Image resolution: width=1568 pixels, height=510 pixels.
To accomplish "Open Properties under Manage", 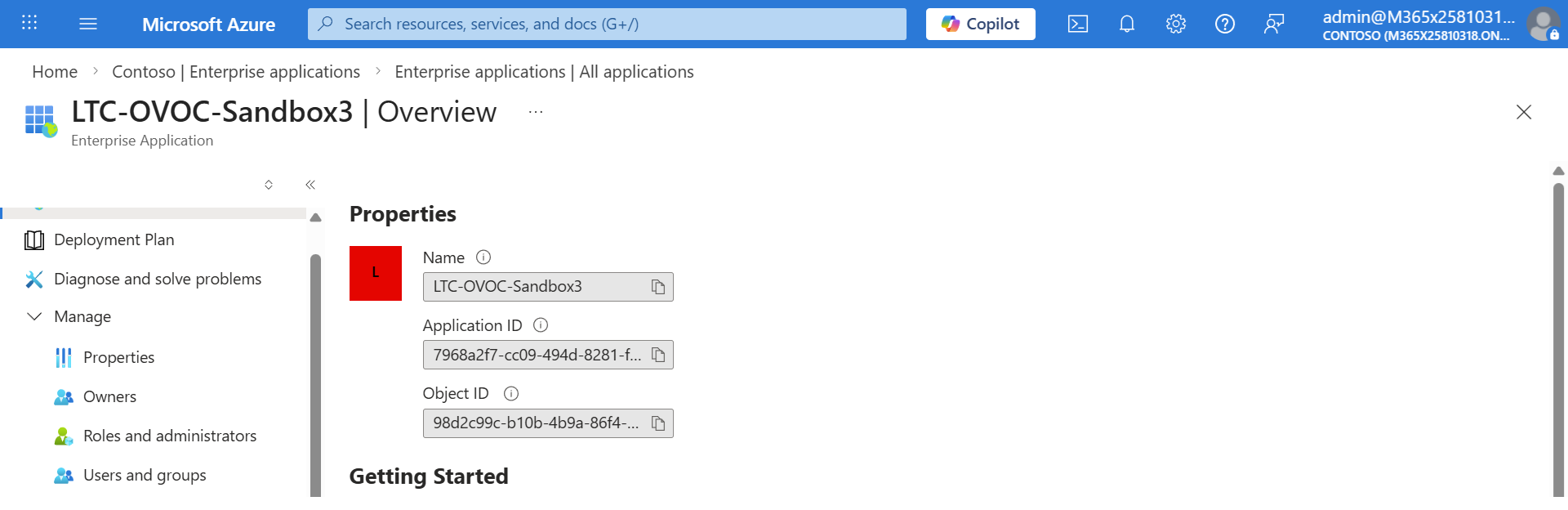I will point(118,357).
